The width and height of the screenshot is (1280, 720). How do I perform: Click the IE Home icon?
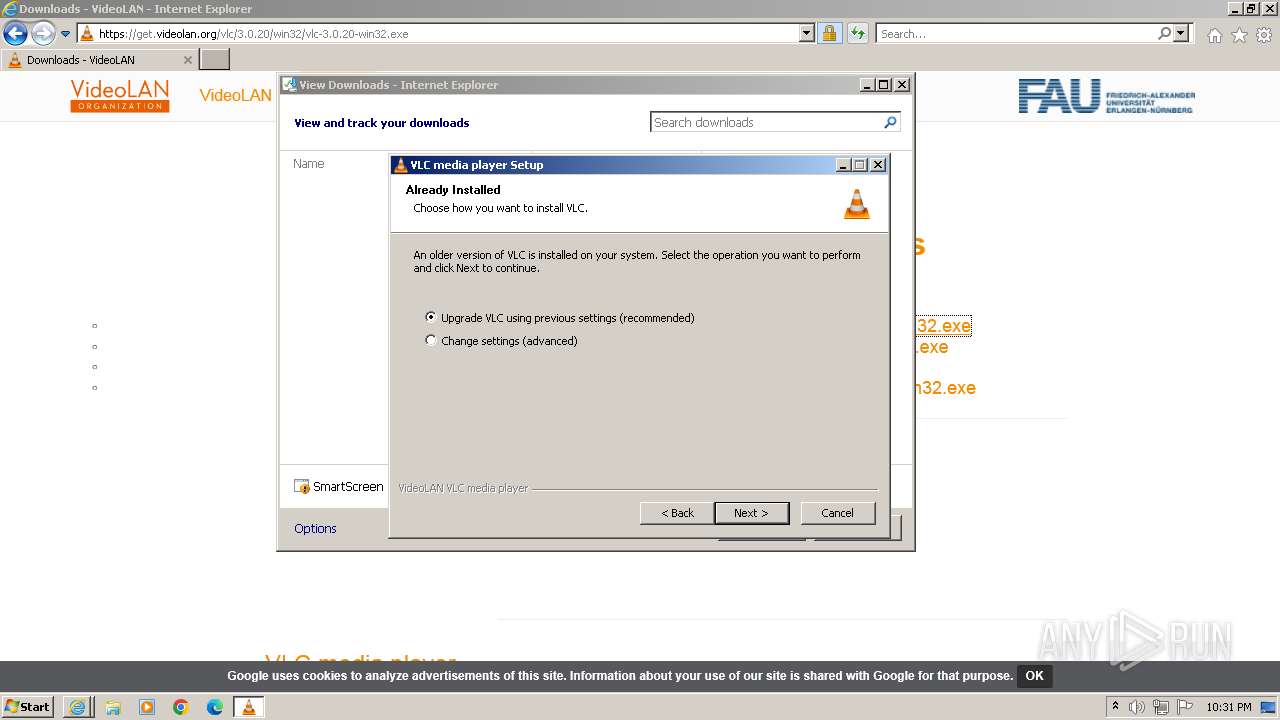coord(1214,35)
